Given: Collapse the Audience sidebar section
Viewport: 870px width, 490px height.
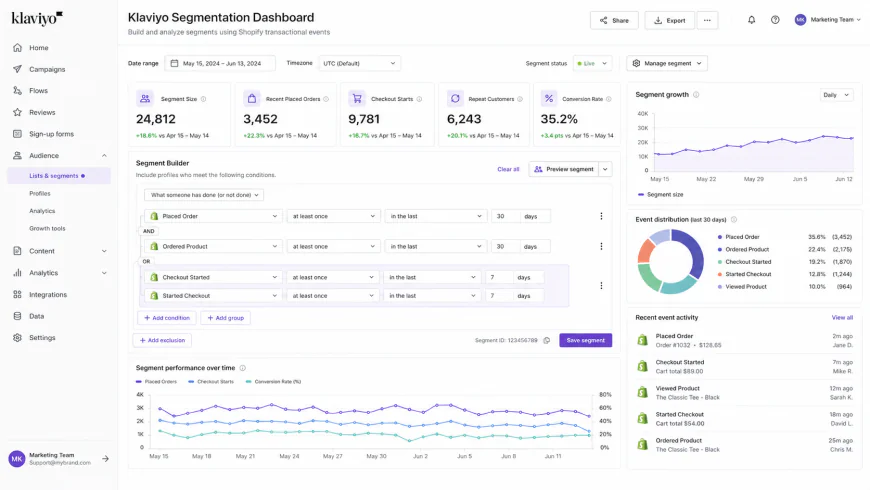Looking at the screenshot, I should point(104,156).
